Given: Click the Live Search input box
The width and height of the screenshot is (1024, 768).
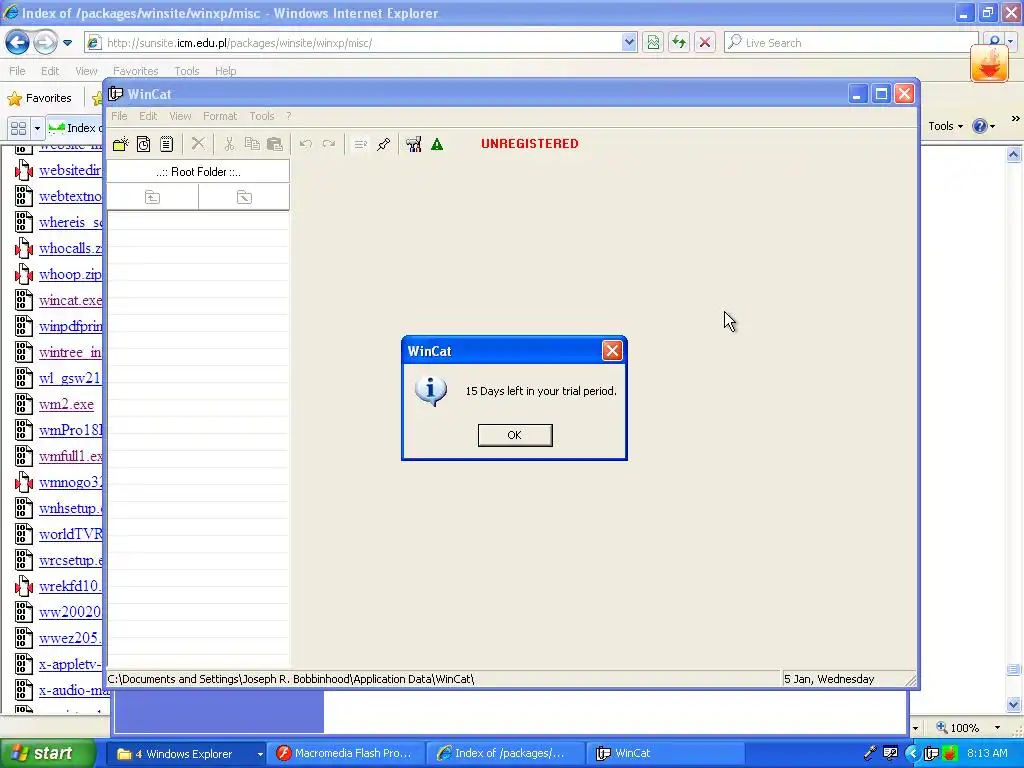Looking at the screenshot, I should click(852, 43).
